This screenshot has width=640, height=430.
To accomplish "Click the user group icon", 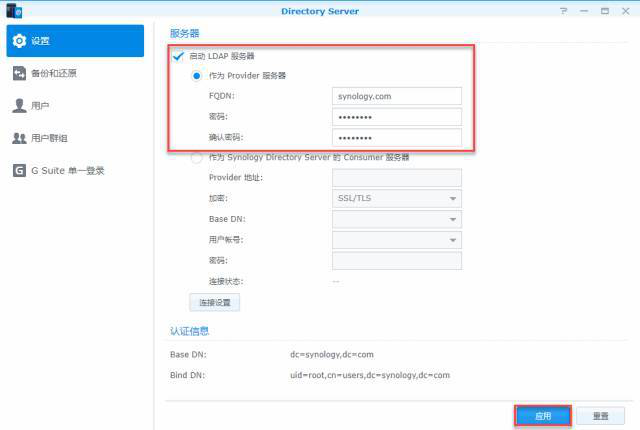I will [x=19, y=138].
